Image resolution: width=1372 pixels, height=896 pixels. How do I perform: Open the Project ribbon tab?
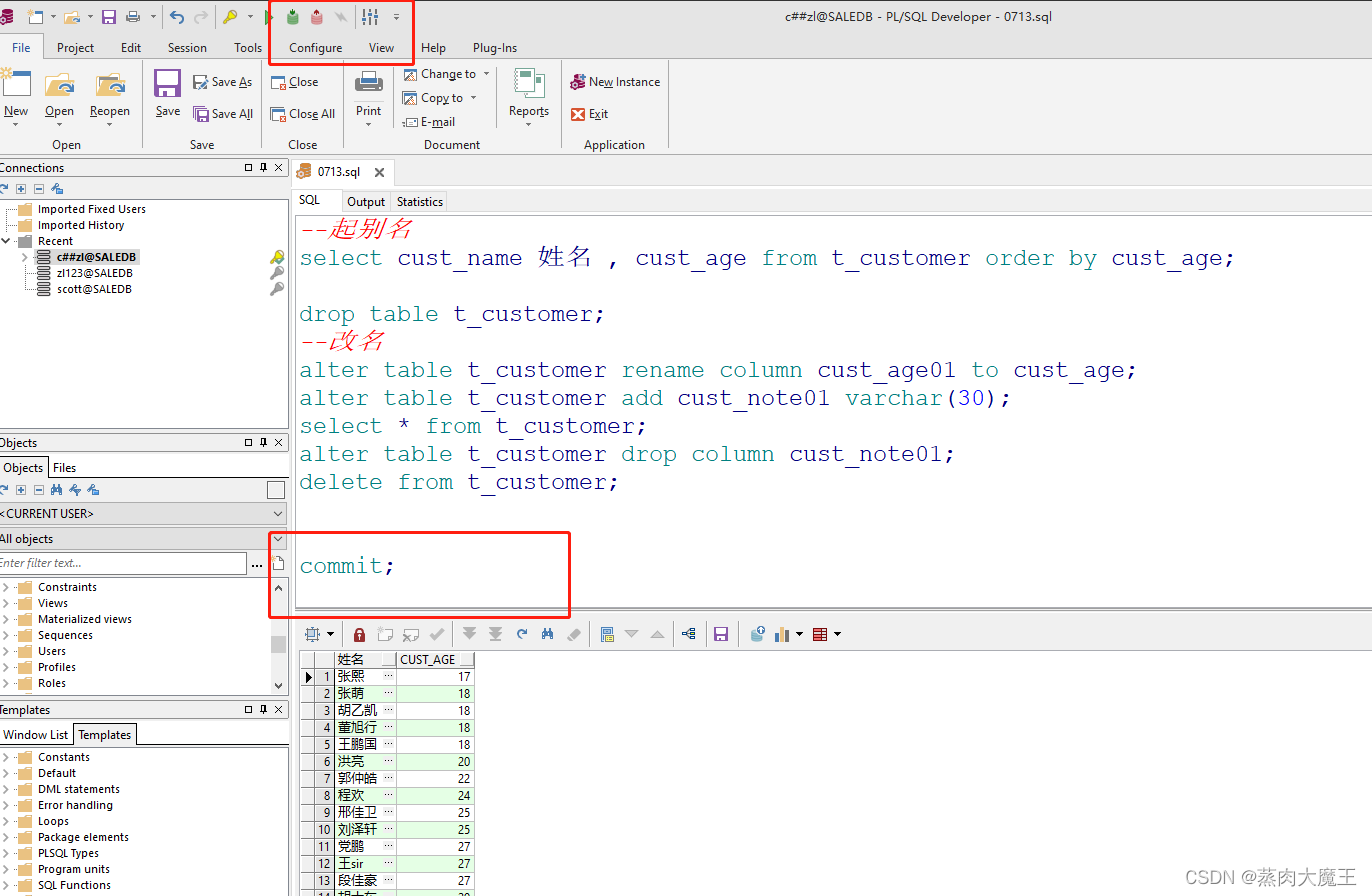(x=76, y=47)
